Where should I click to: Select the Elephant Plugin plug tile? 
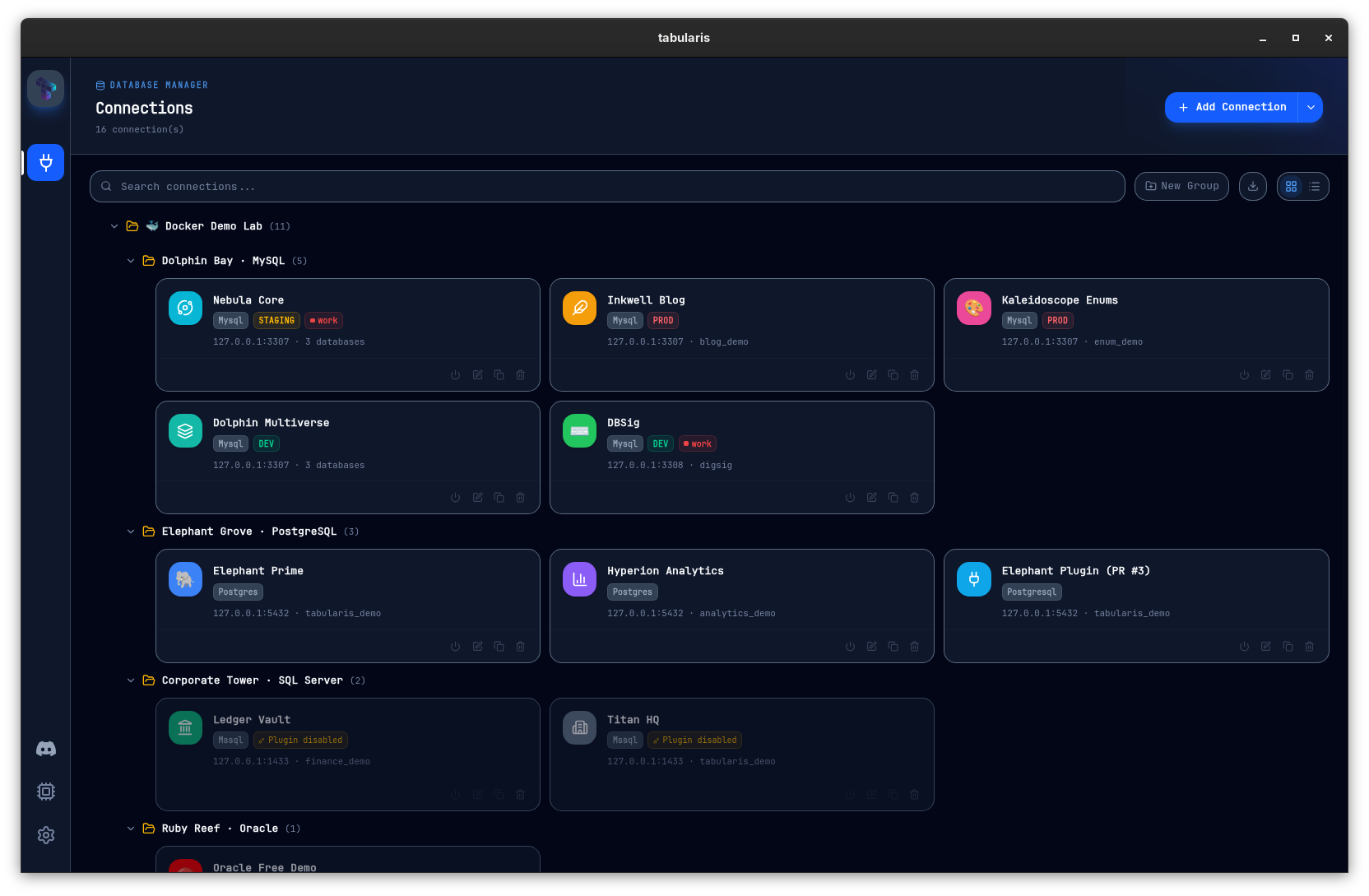[x=974, y=579]
